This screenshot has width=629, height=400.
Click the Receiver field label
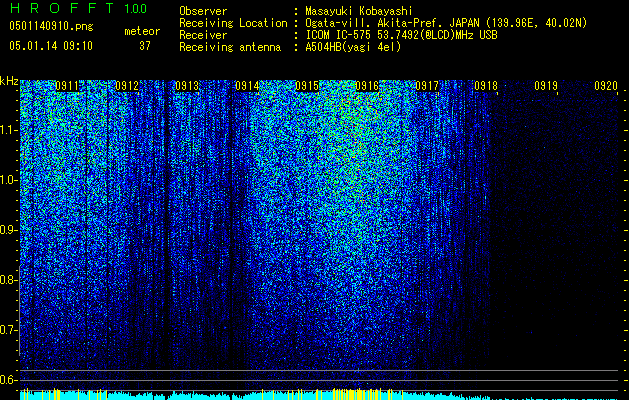[x=203, y=35]
